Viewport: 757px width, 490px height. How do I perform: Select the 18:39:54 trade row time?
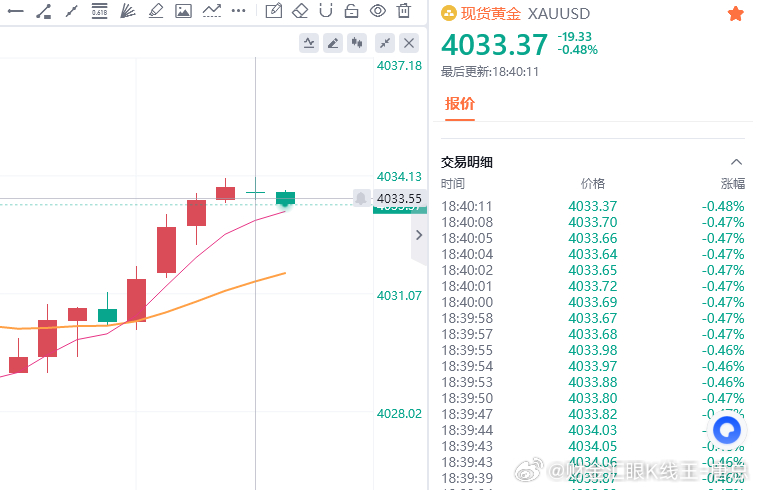coord(467,366)
